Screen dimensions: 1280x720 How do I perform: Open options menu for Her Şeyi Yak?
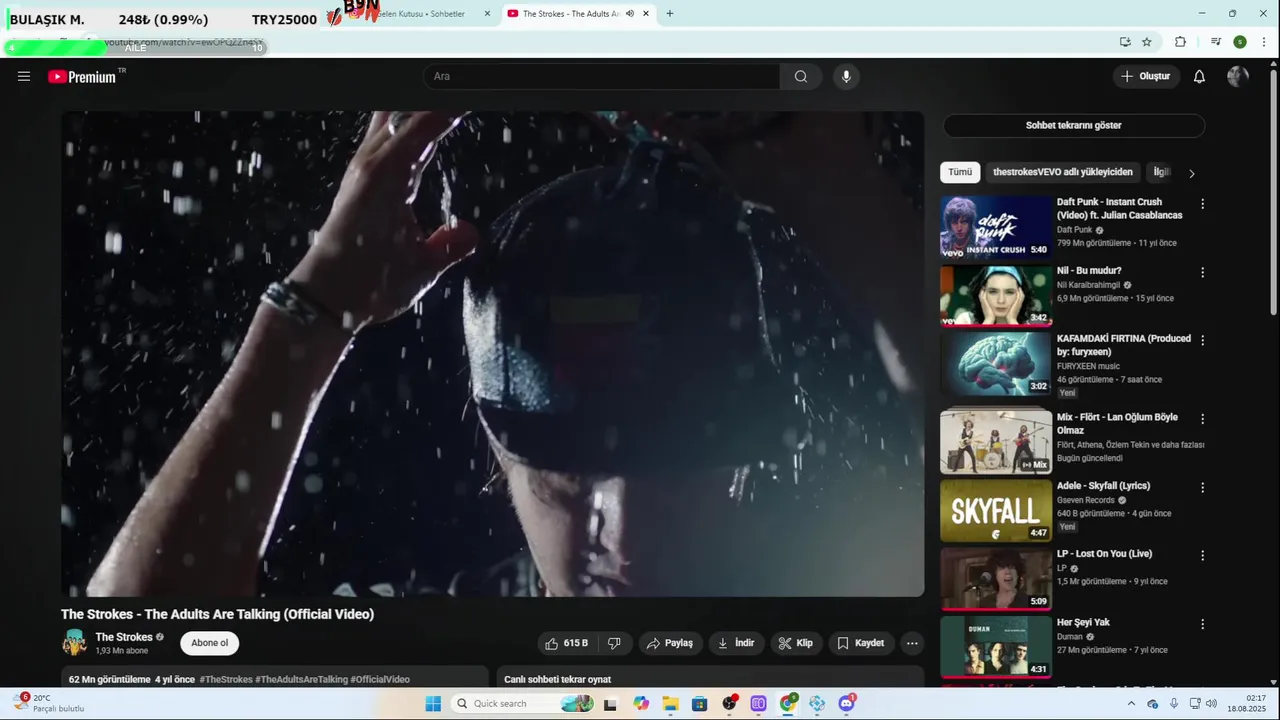coord(1202,623)
